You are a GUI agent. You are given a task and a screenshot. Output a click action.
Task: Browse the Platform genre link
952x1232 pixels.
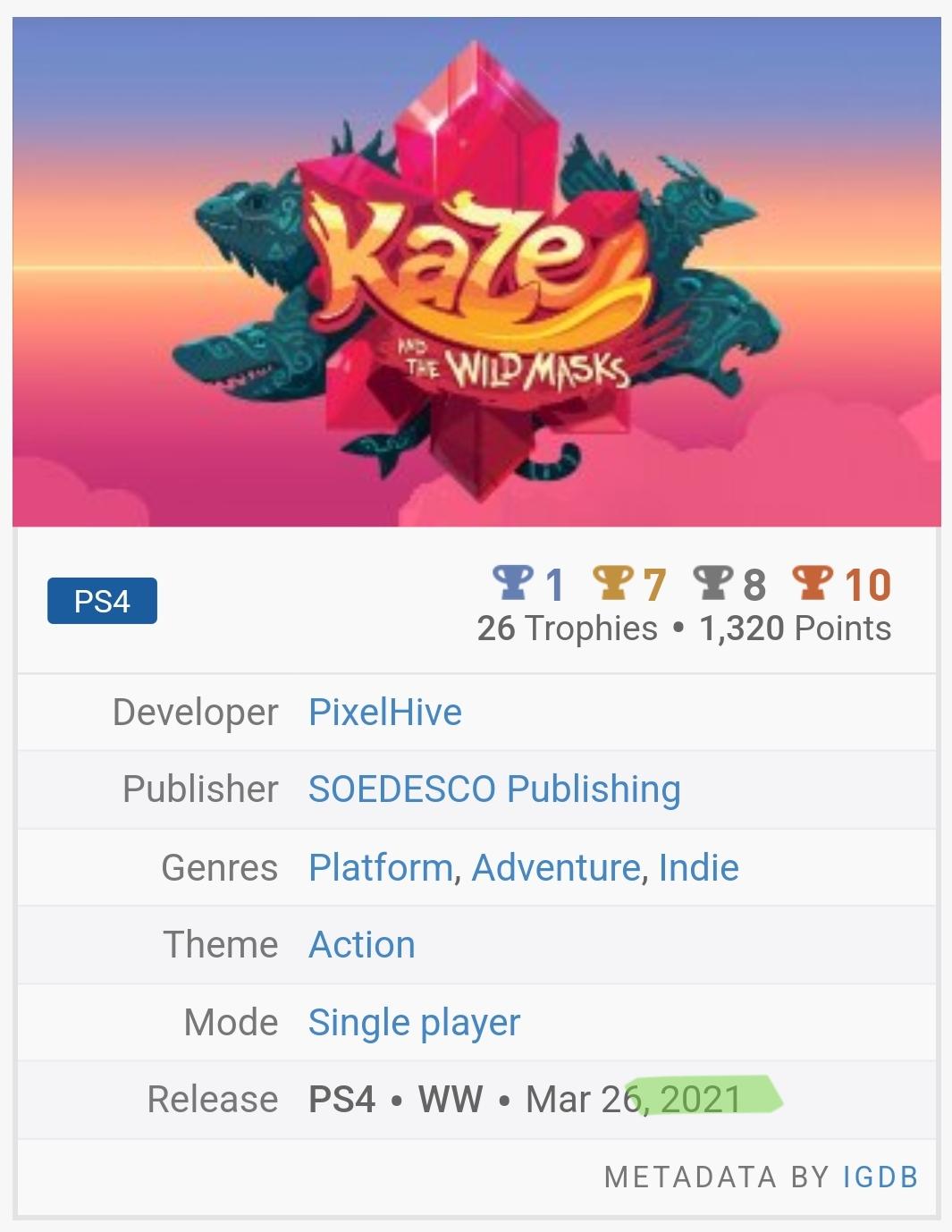(x=380, y=867)
